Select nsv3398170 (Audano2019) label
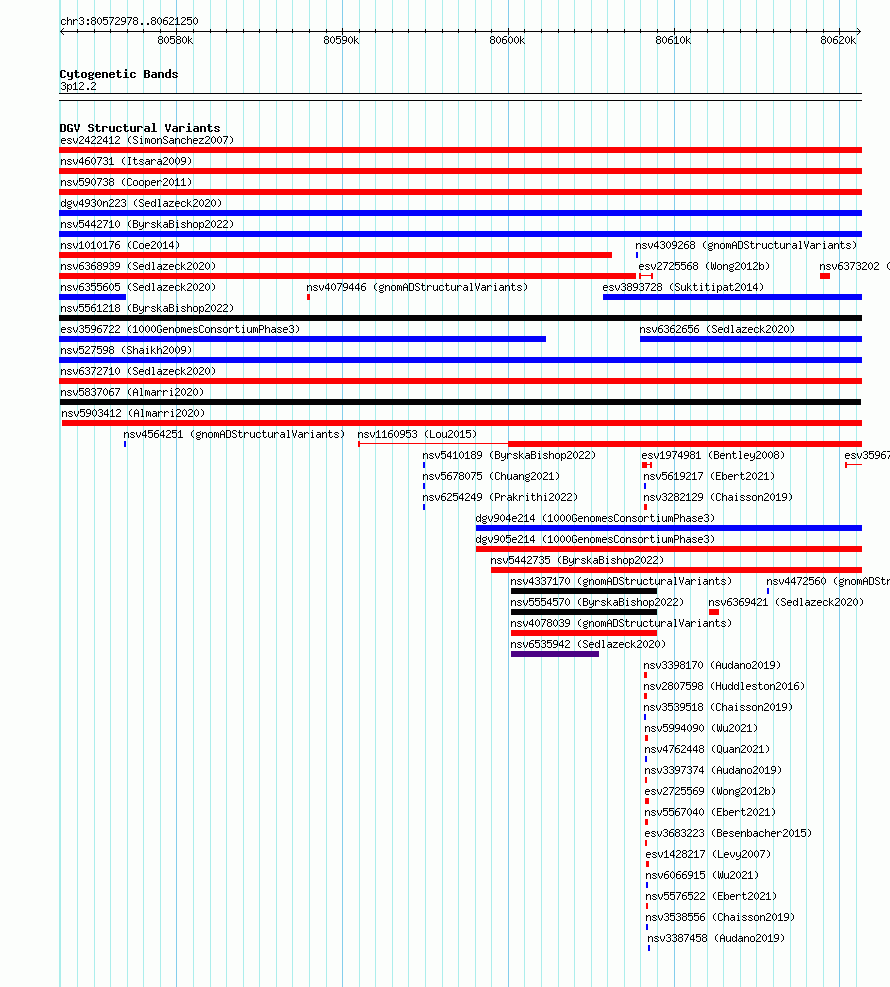Screen dimensions: 890x987 coord(712,665)
